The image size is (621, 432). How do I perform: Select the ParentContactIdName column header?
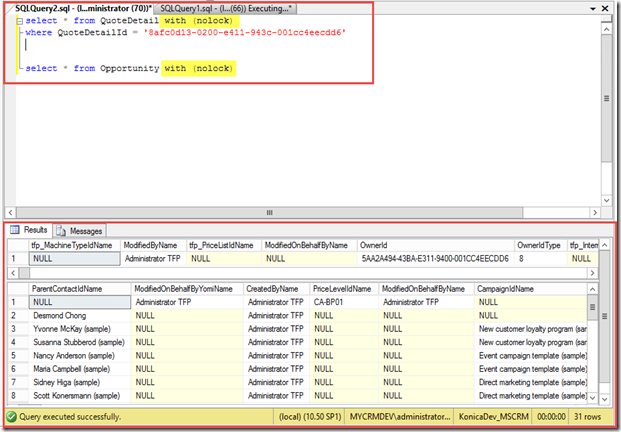[80, 289]
